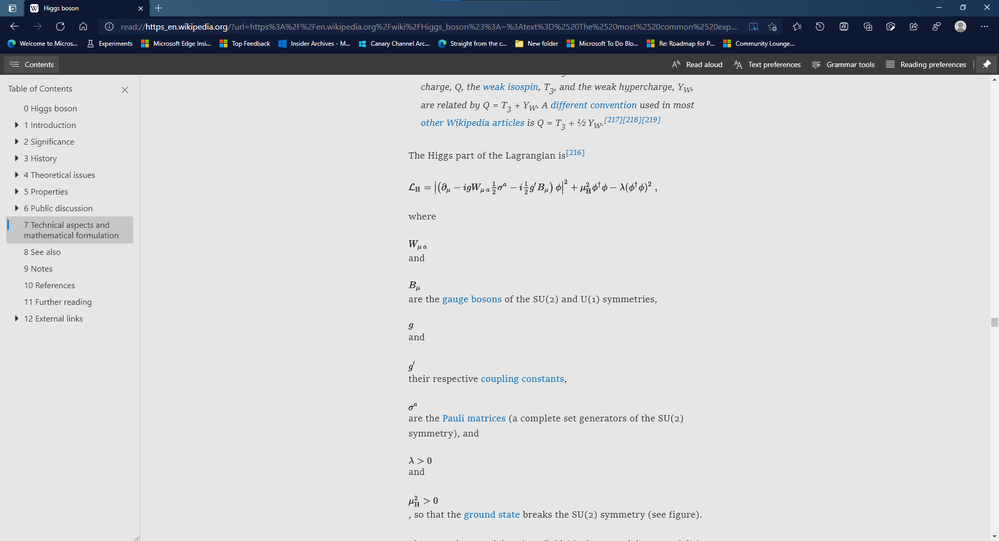Go back to the previous page

pos(14,27)
